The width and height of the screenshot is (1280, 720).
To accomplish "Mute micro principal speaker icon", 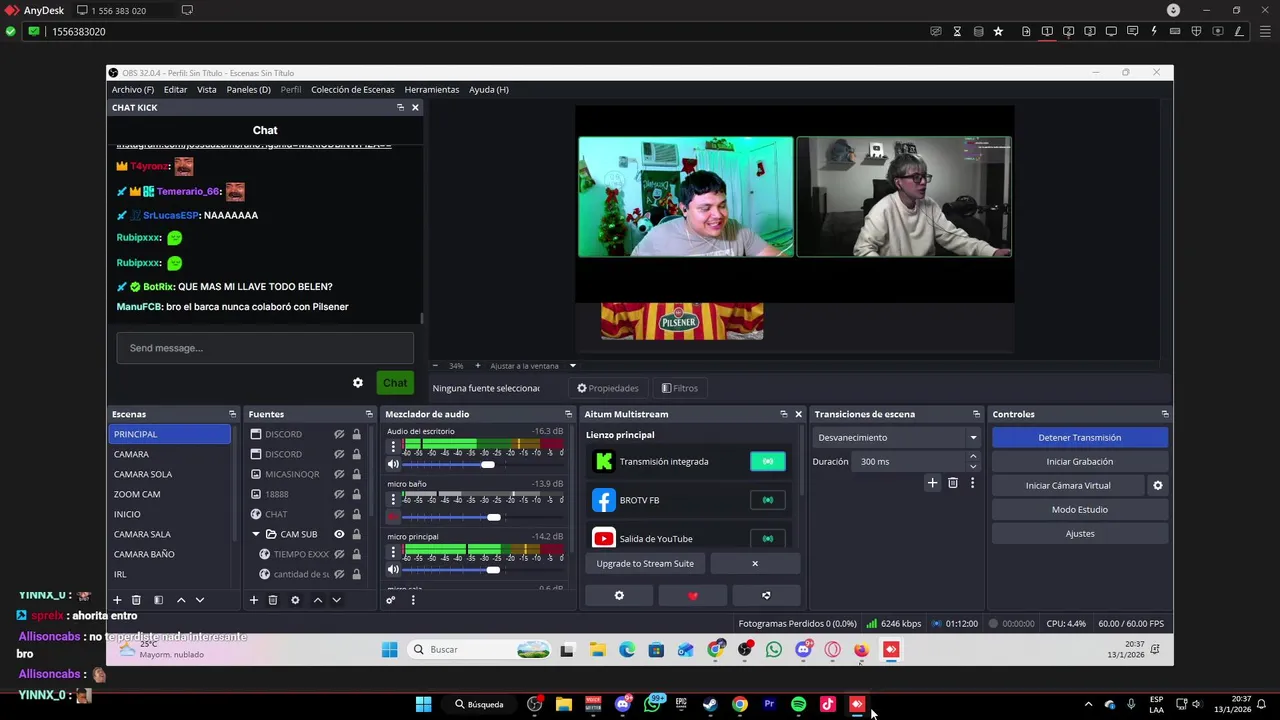I will [x=393, y=570].
